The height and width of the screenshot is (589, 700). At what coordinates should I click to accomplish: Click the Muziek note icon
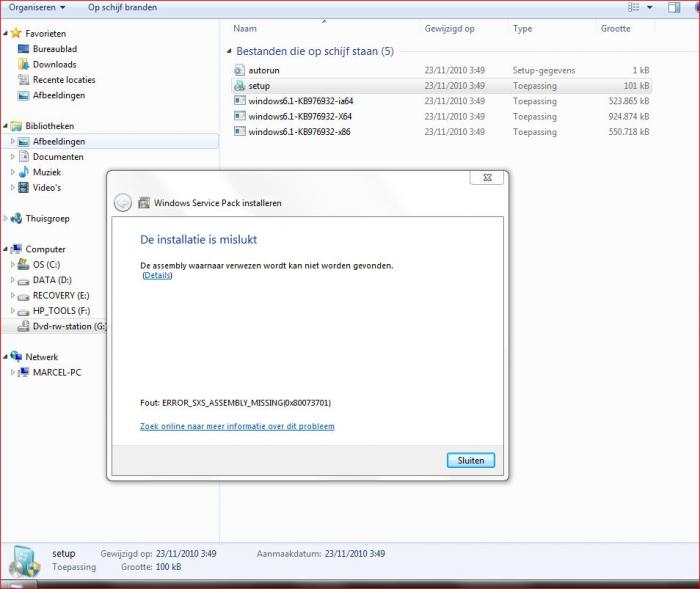24,172
